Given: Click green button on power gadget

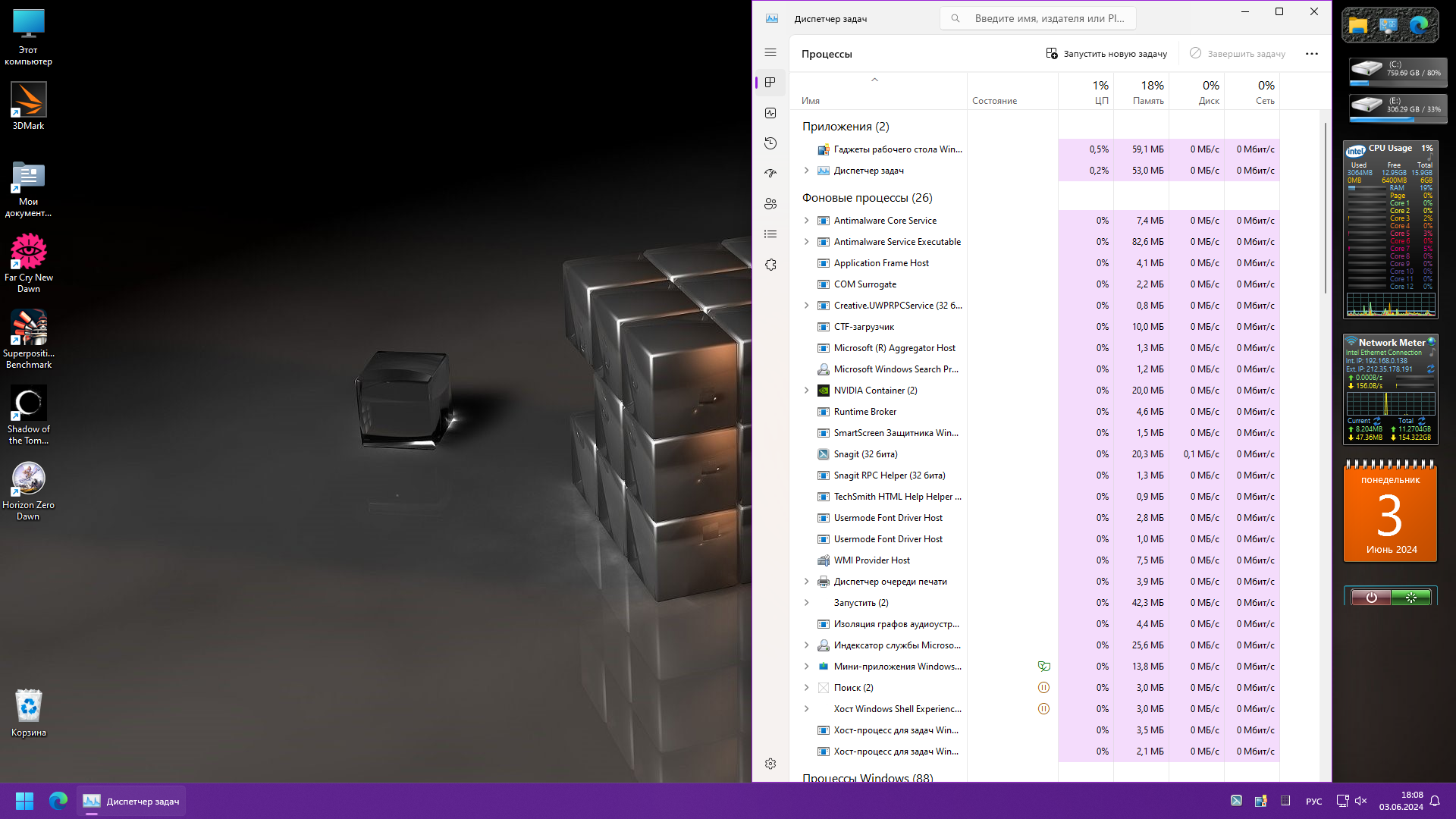Looking at the screenshot, I should point(1410,598).
